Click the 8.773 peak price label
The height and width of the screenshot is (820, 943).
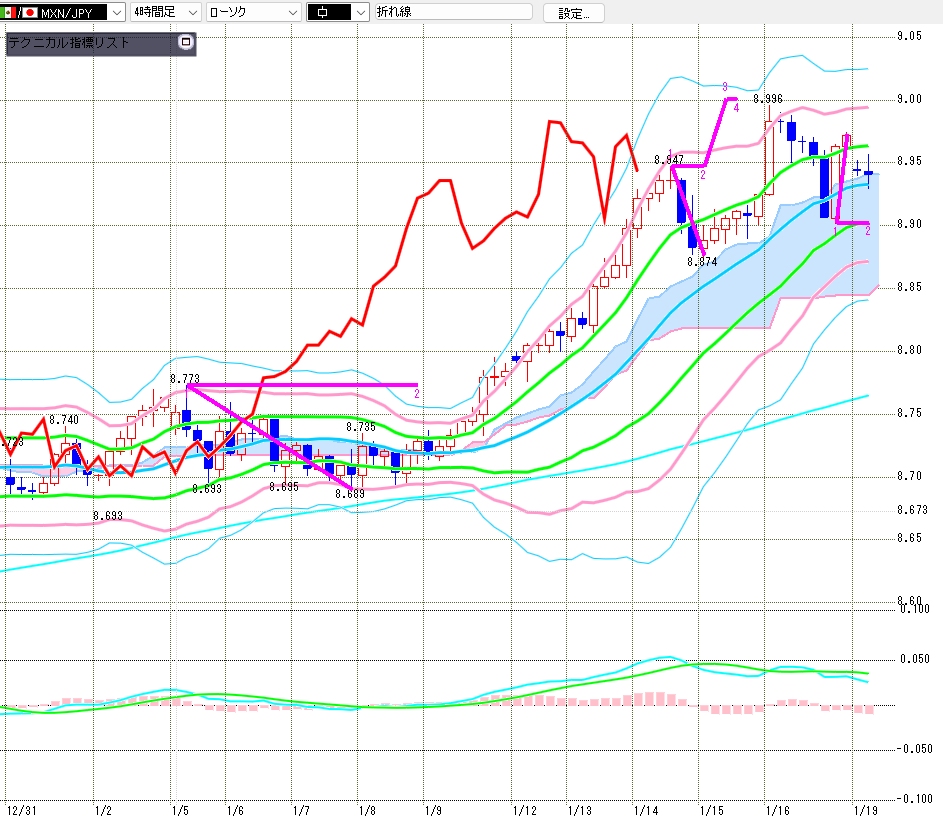click(x=185, y=379)
